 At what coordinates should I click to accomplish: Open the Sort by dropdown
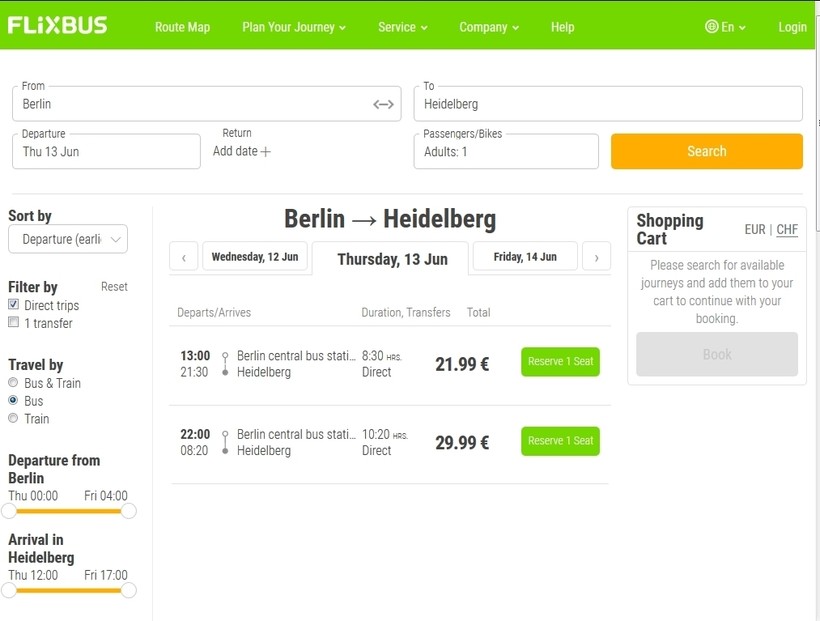click(x=68, y=239)
